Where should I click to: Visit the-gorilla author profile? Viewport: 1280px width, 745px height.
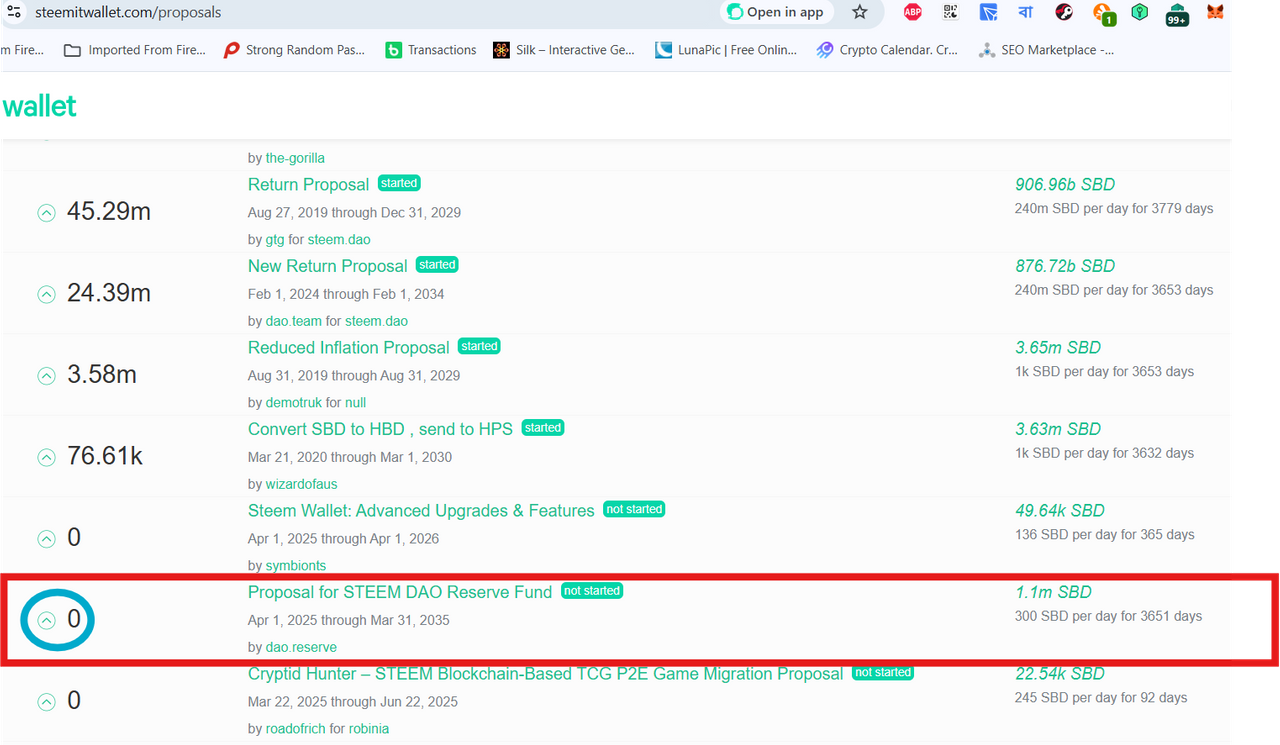(x=295, y=158)
